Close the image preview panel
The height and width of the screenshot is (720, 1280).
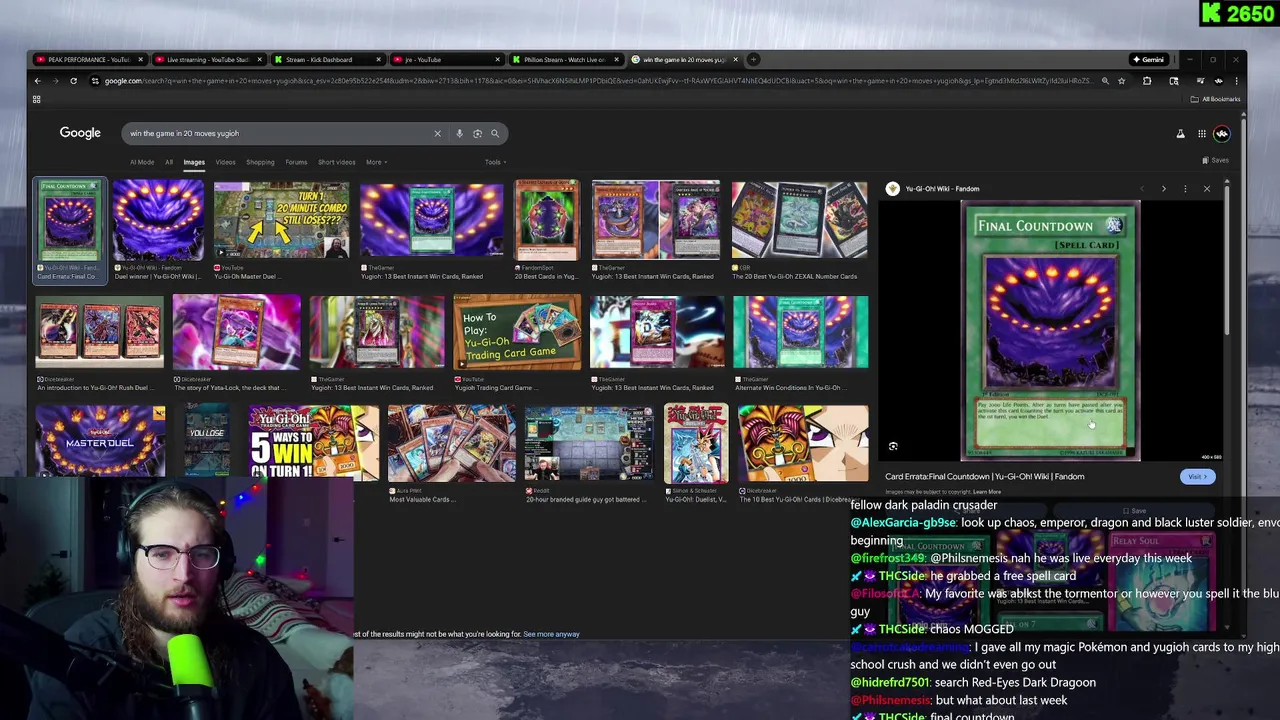[x=1206, y=188]
